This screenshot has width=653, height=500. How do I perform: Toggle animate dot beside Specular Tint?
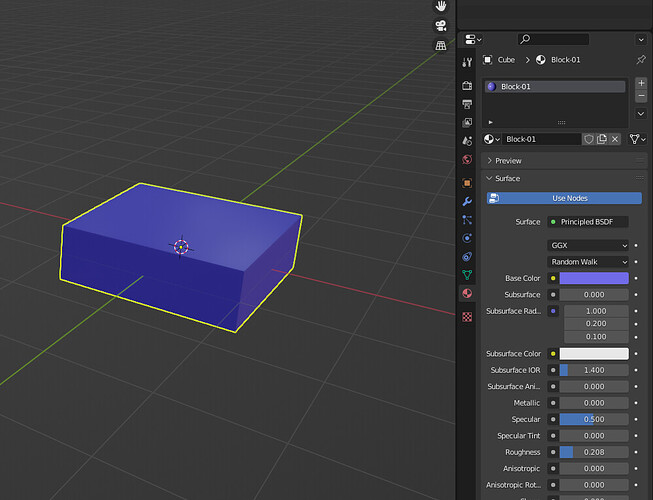pos(636,436)
